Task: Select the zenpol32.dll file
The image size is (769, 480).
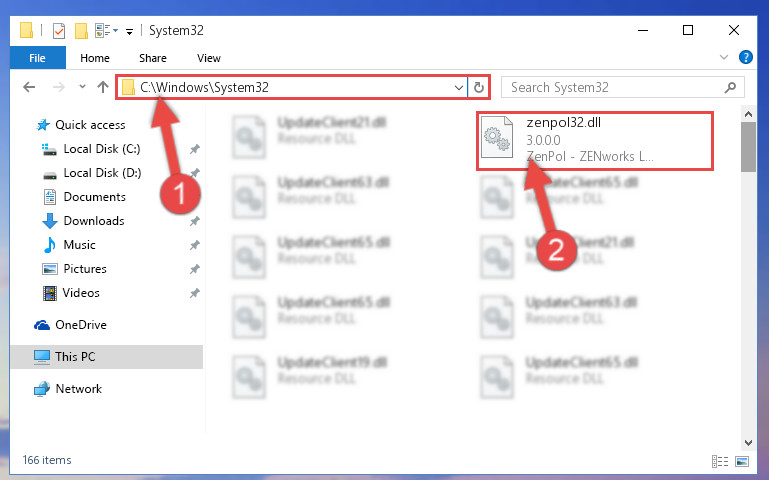Action: (x=594, y=140)
